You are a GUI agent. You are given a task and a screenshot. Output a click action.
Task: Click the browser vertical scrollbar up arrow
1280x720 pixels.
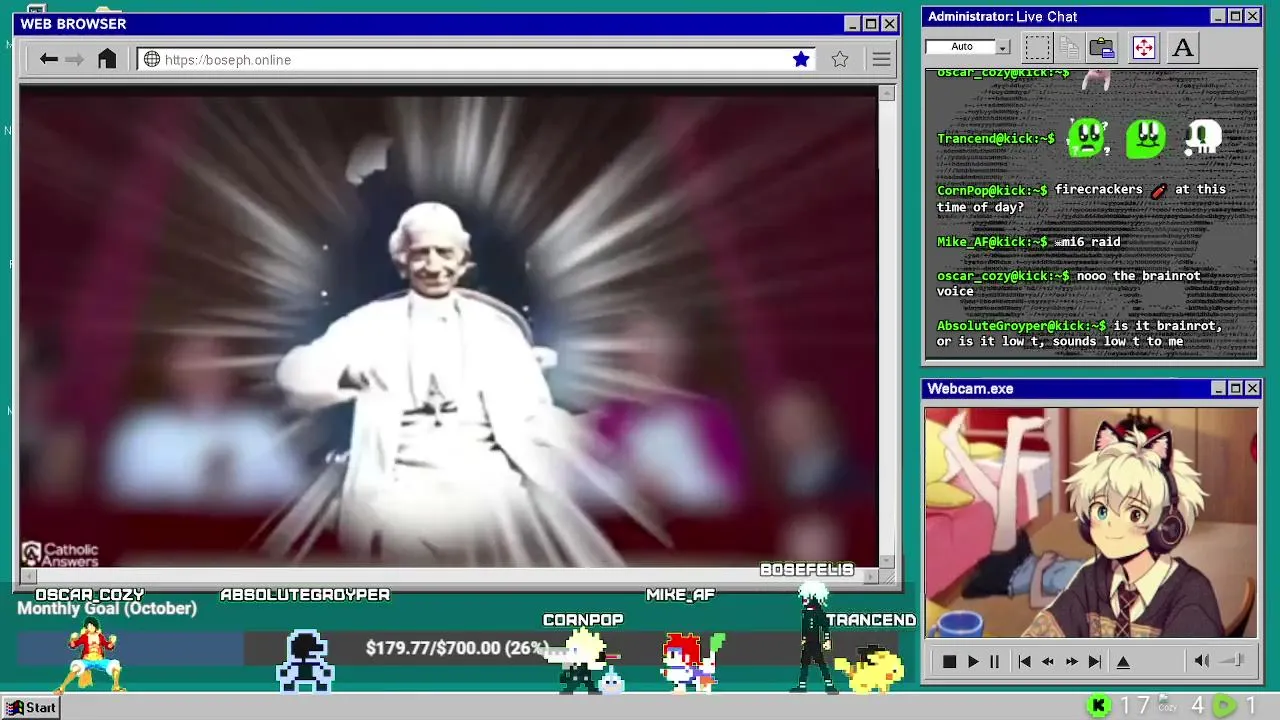click(x=887, y=93)
